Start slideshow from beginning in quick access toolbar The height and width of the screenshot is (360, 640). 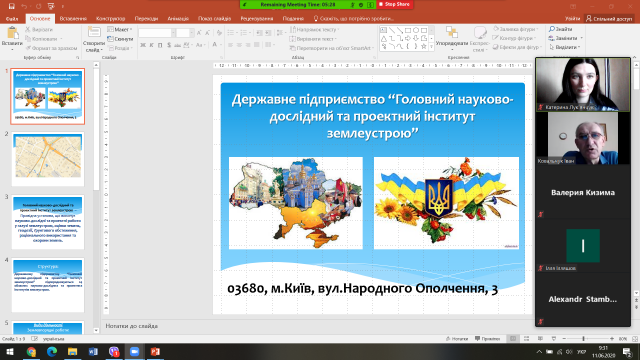(x=51, y=6)
